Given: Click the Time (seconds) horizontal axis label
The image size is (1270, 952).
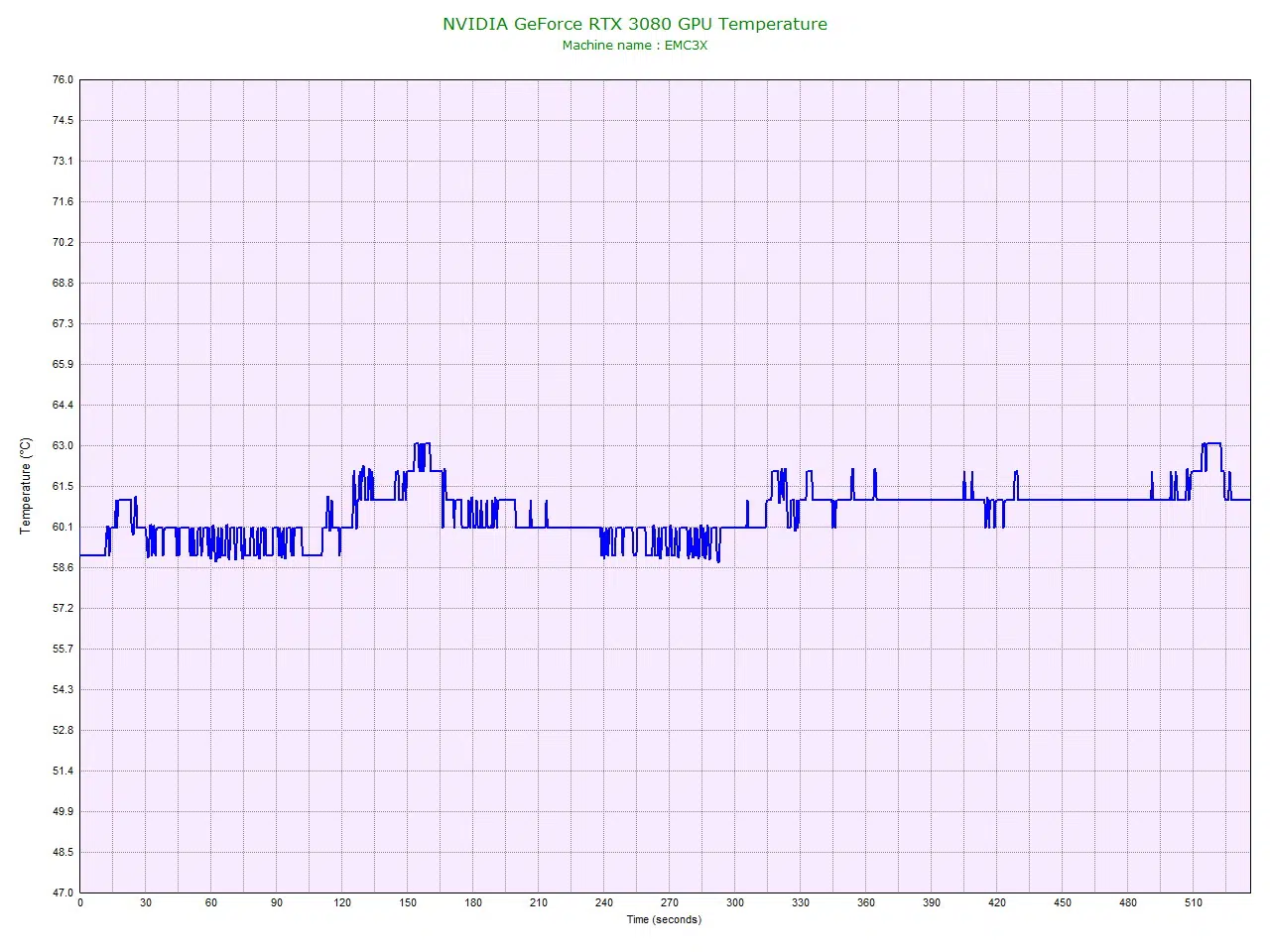Looking at the screenshot, I should [x=663, y=919].
